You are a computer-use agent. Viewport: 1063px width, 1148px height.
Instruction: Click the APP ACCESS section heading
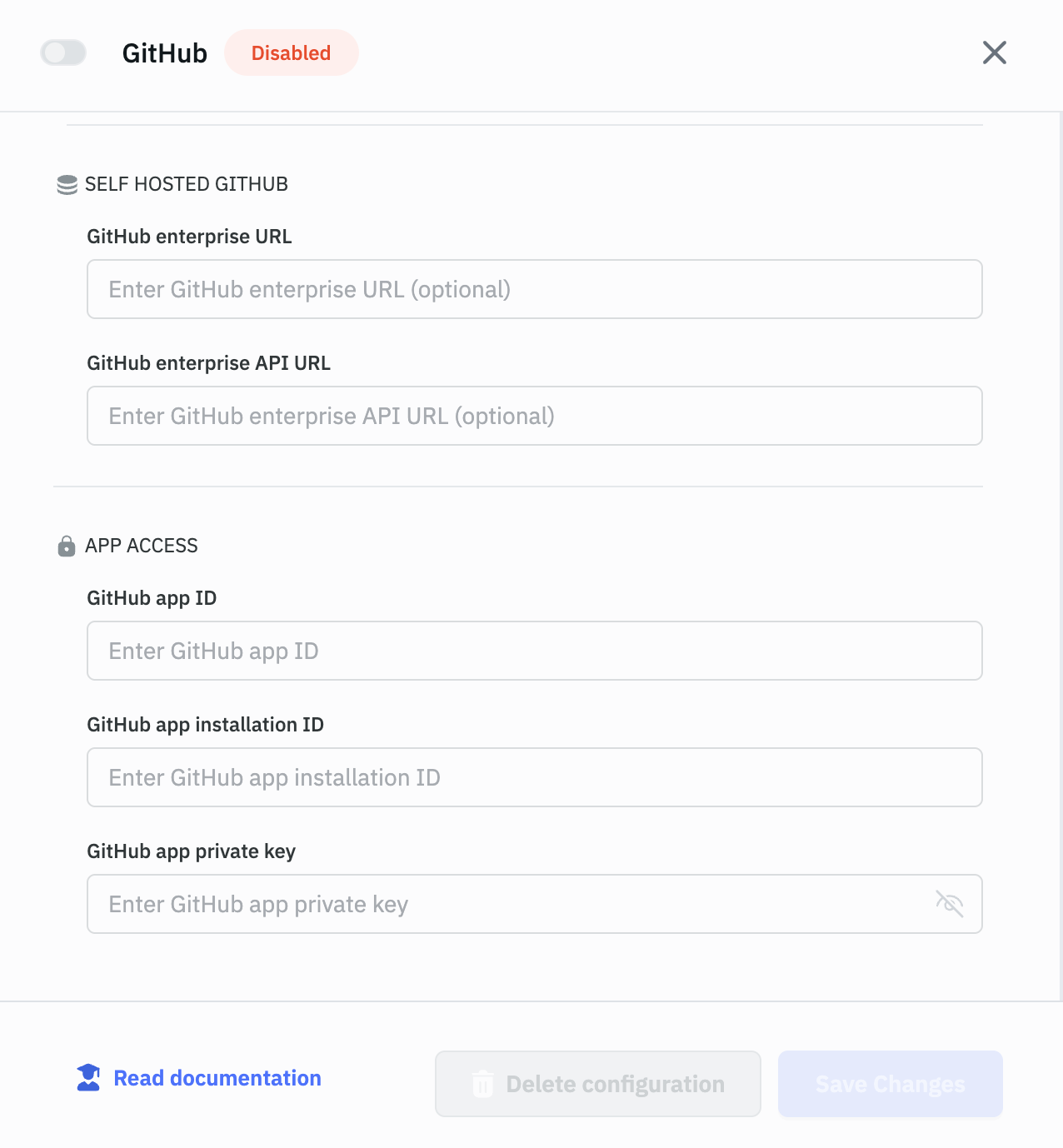coord(141,546)
